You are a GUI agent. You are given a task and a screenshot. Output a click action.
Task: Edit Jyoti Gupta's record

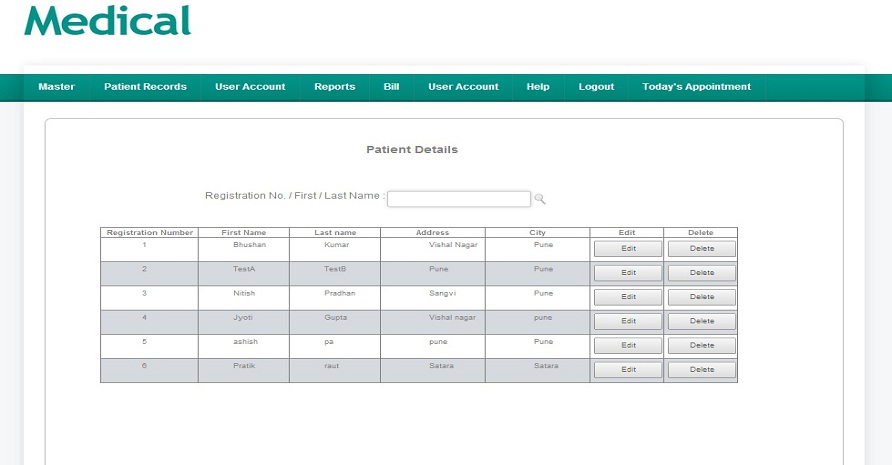pos(628,322)
